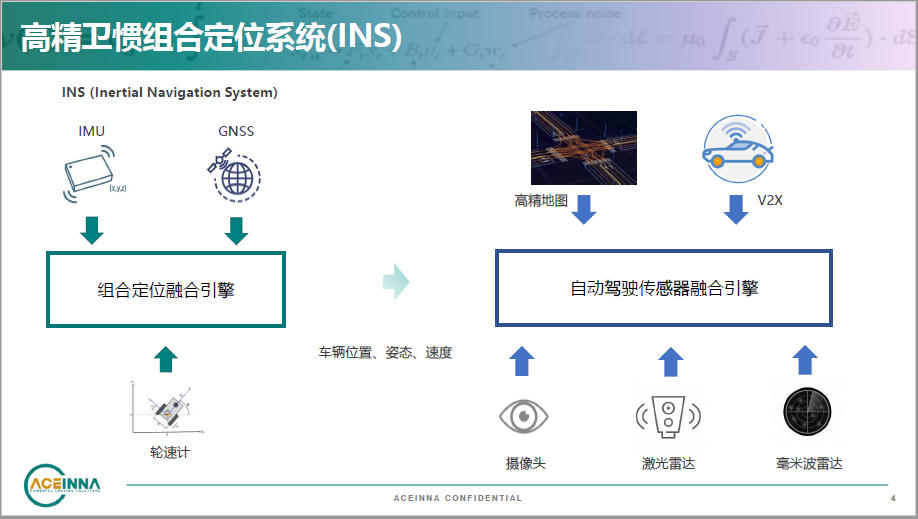Click the ACEINNA logo

(61, 485)
